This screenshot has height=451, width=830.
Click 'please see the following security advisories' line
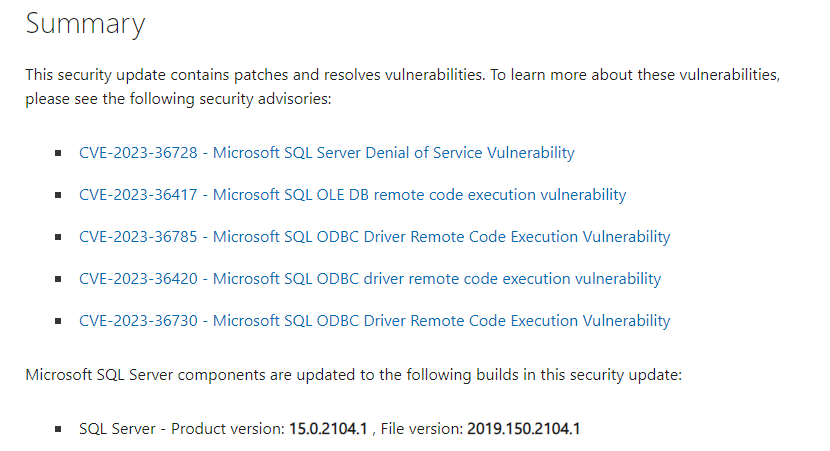pos(178,99)
